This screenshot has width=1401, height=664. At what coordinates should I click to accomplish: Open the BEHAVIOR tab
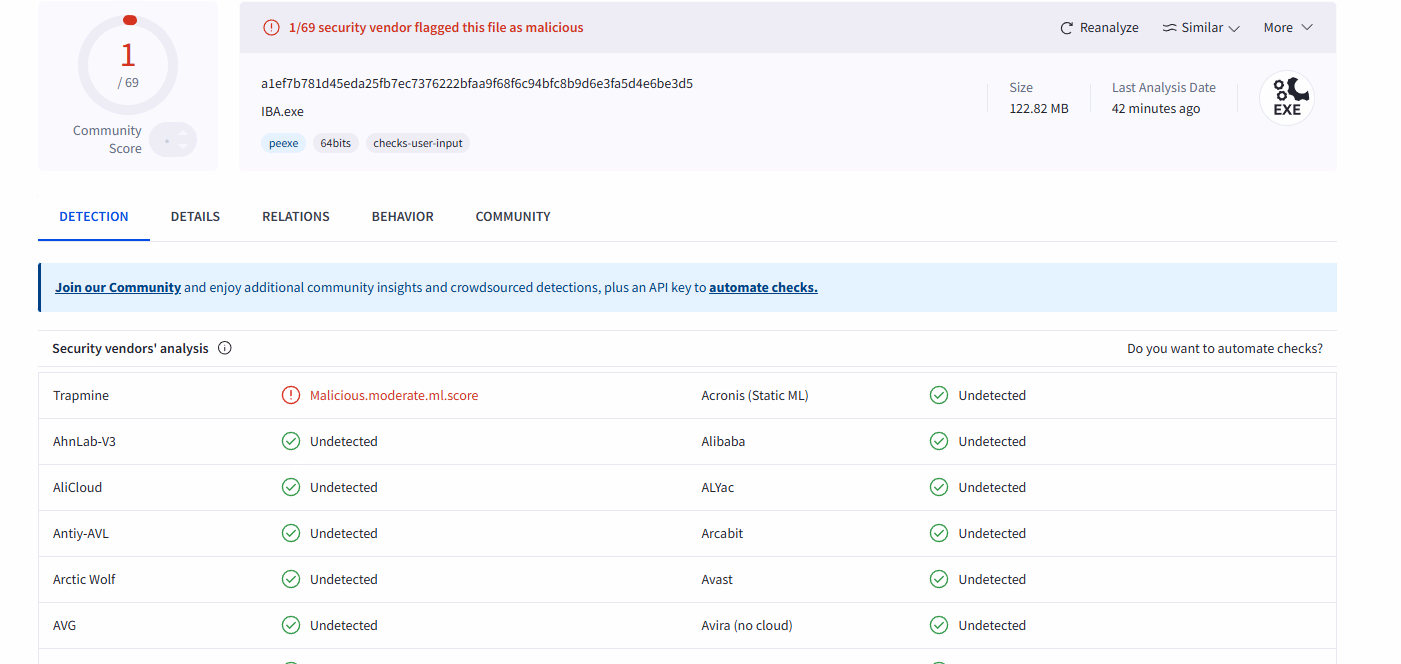pos(402,216)
